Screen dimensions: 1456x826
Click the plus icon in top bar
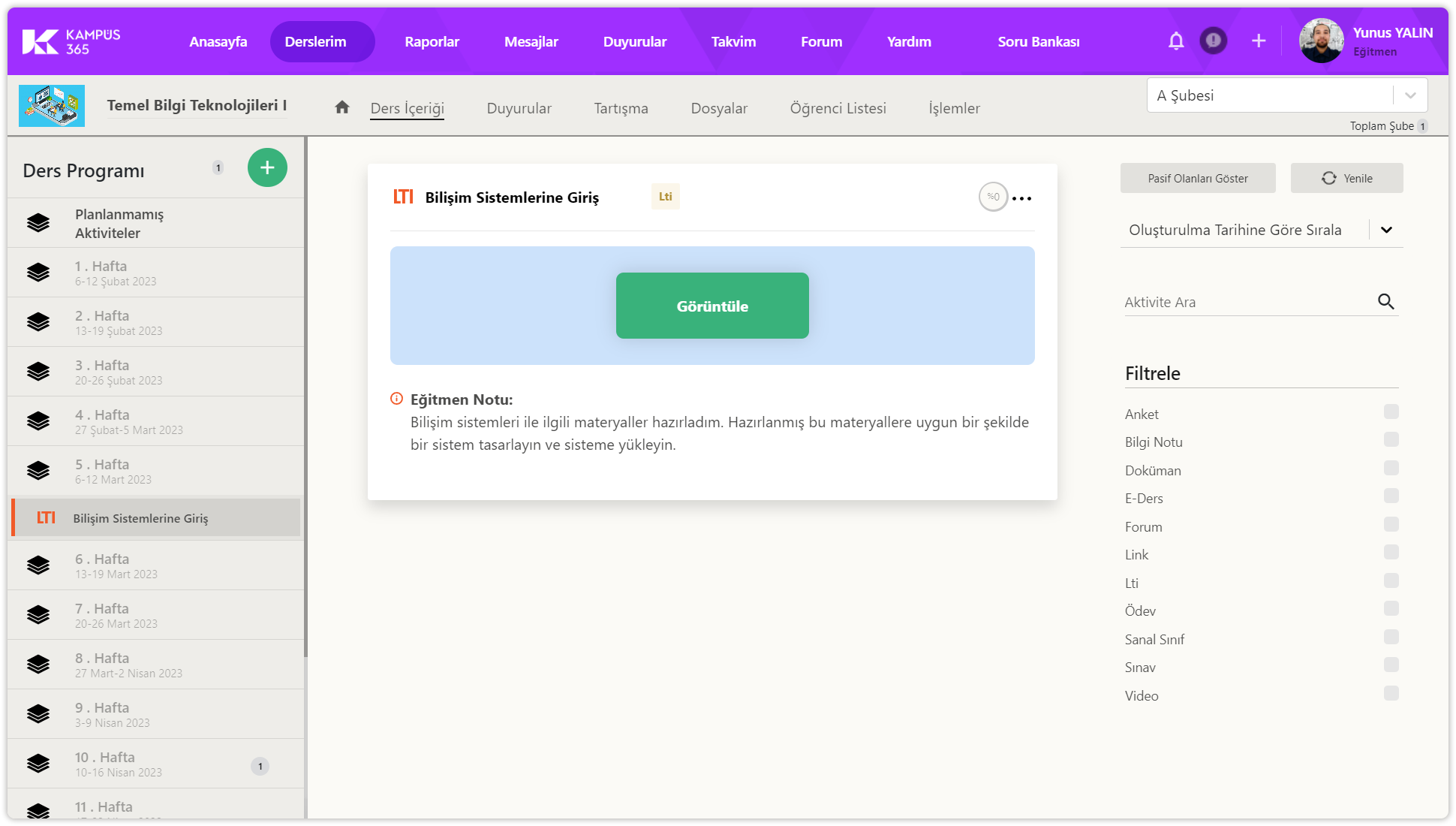tap(1259, 41)
